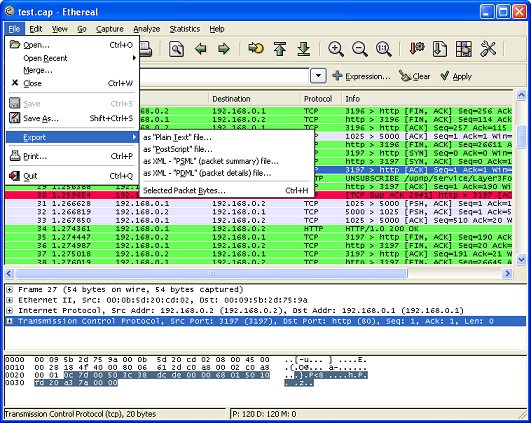Image resolution: width=531 pixels, height=423 pixels.
Task: Select Export submenu entry
Action: (x=72, y=137)
